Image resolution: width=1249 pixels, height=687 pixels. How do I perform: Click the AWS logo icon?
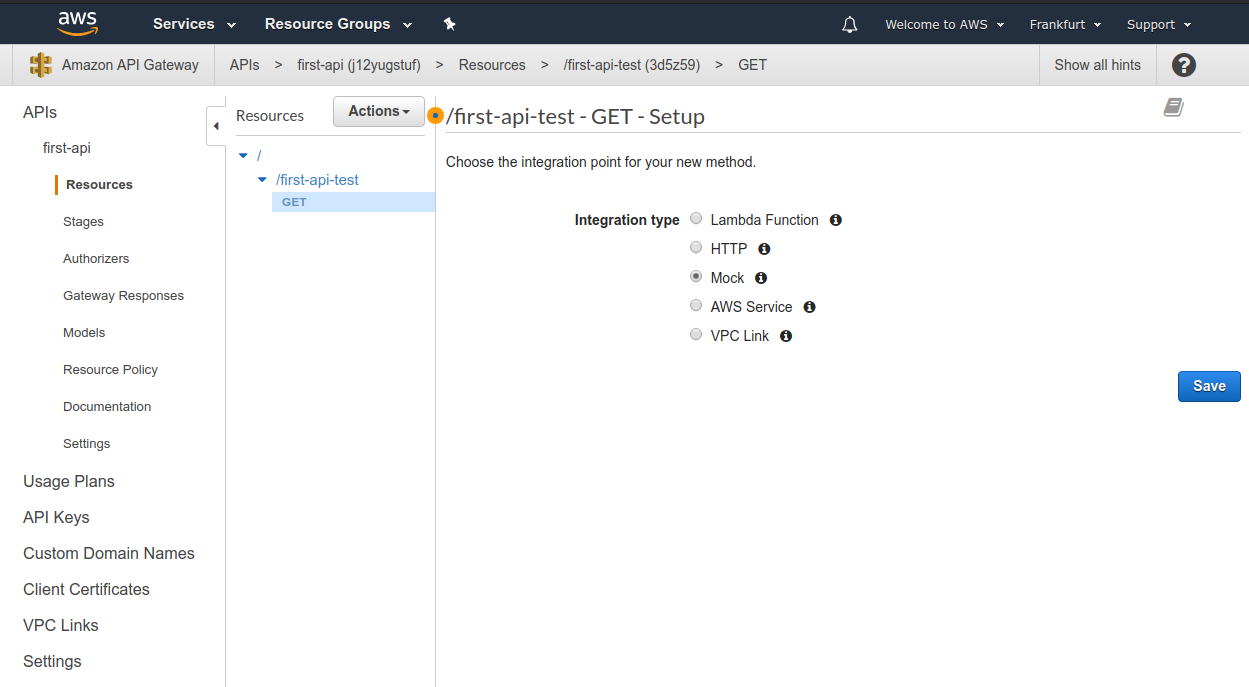click(x=77, y=23)
